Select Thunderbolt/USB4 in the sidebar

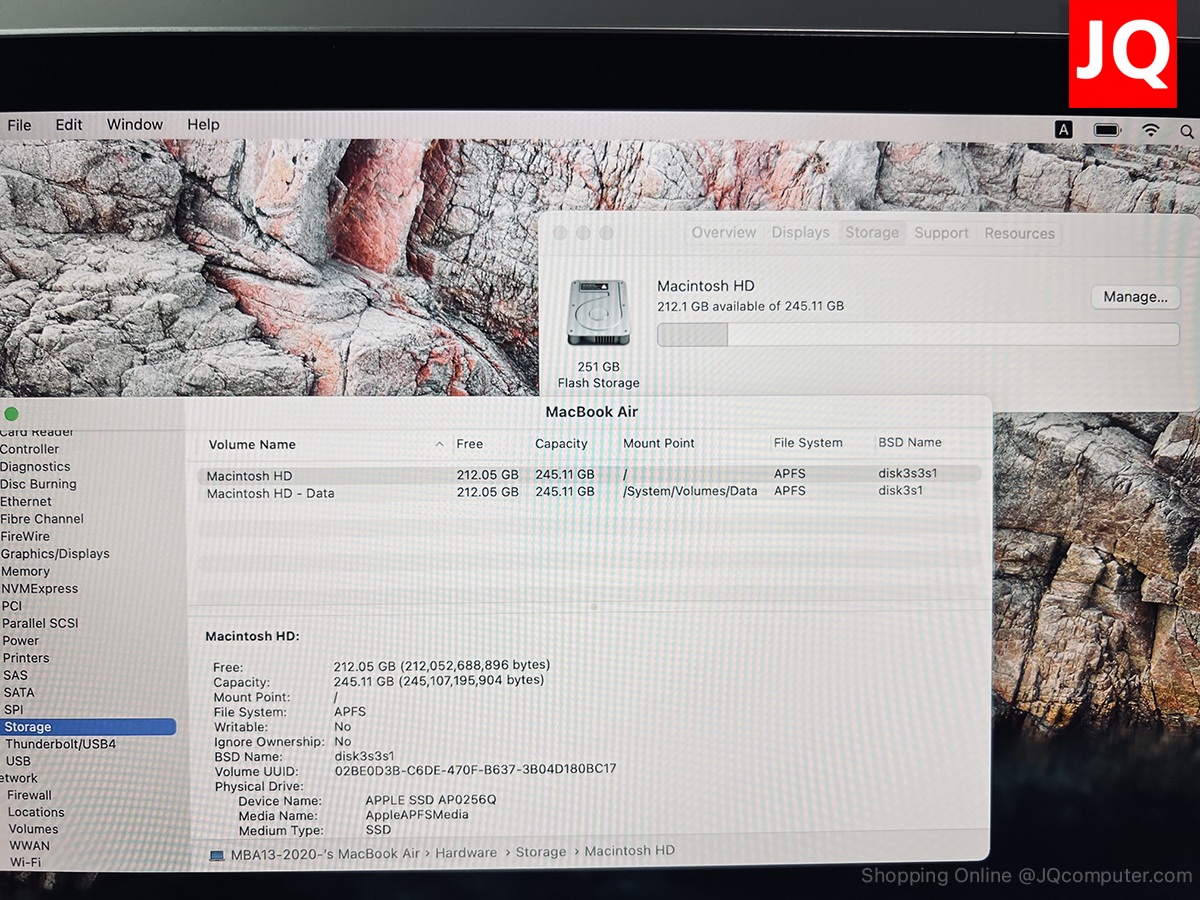tap(61, 744)
